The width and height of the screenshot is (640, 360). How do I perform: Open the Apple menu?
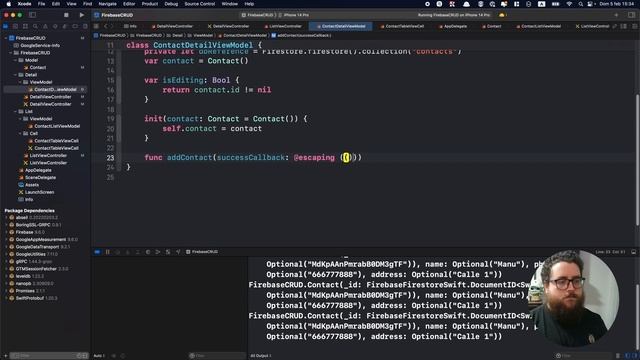pos(8,4)
